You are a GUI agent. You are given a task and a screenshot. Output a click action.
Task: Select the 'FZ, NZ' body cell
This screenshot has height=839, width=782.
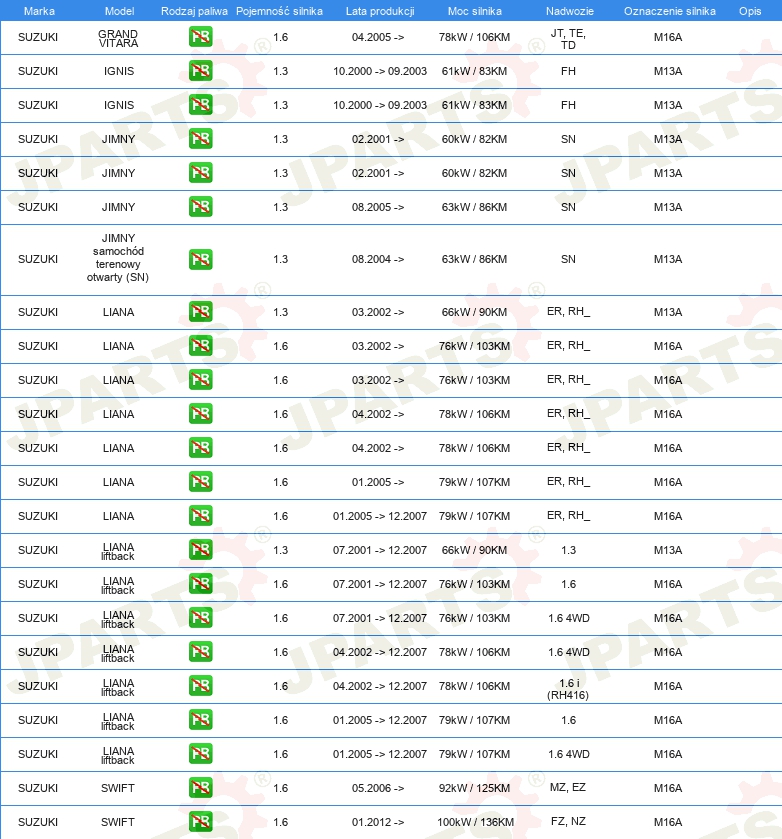[568, 821]
